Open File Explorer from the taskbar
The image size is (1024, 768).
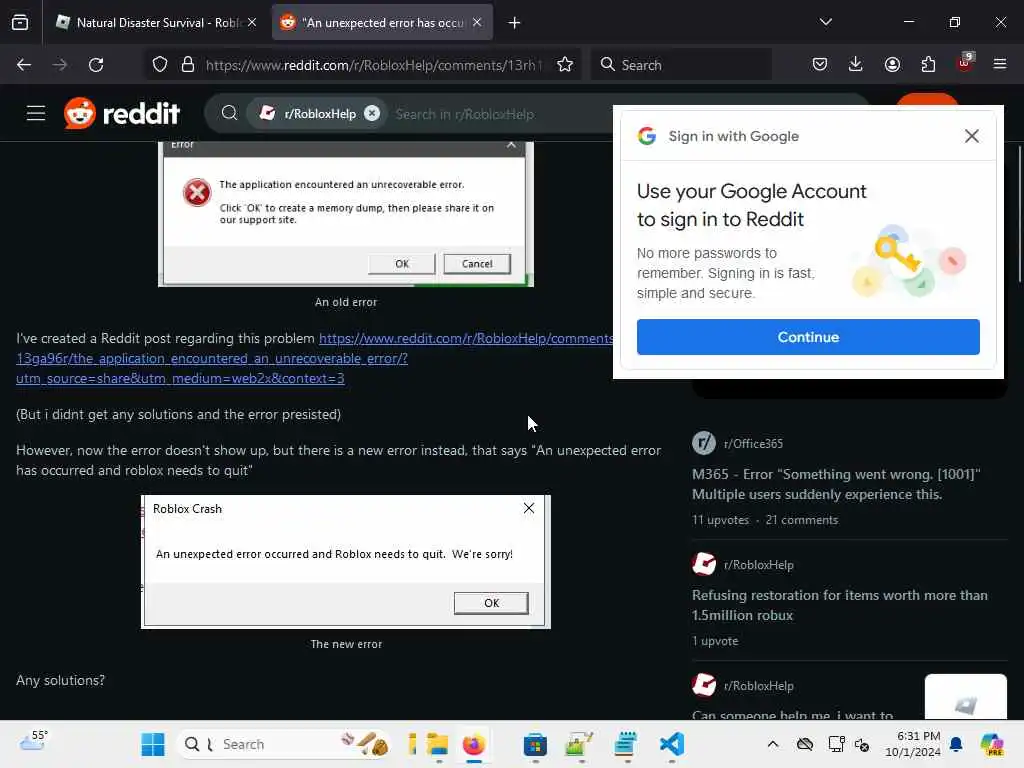[438, 744]
